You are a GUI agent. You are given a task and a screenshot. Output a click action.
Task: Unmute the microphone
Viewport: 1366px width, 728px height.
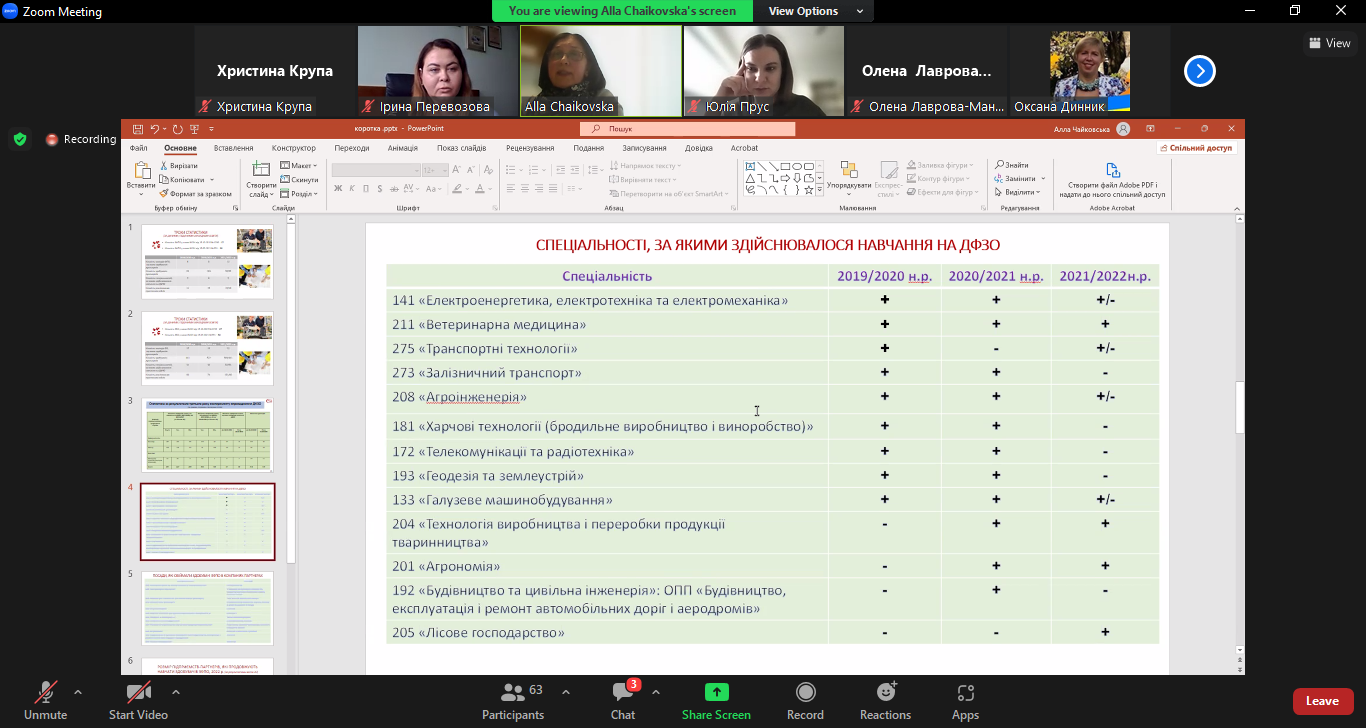pos(46,692)
